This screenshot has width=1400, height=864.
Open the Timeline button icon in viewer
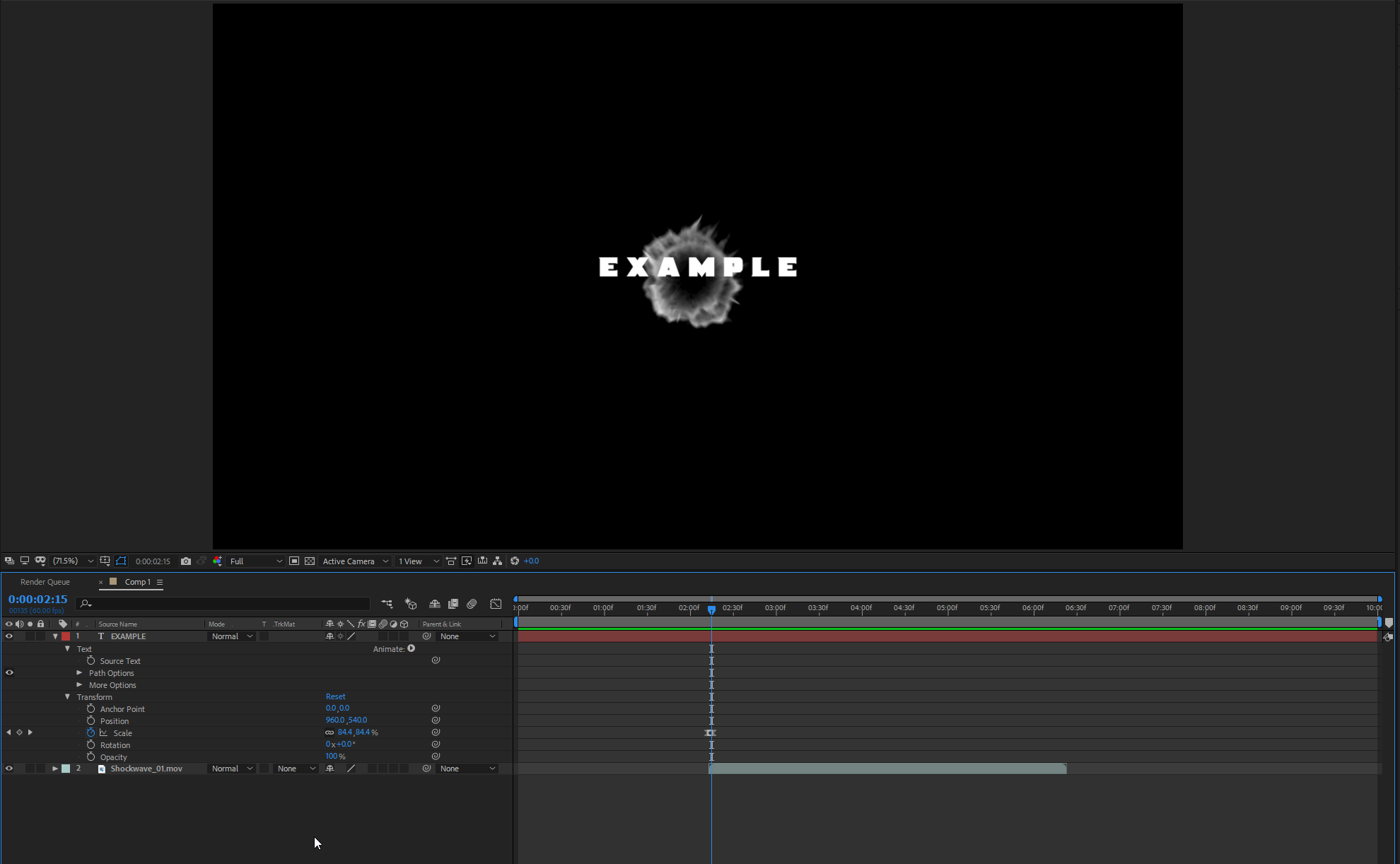(482, 561)
